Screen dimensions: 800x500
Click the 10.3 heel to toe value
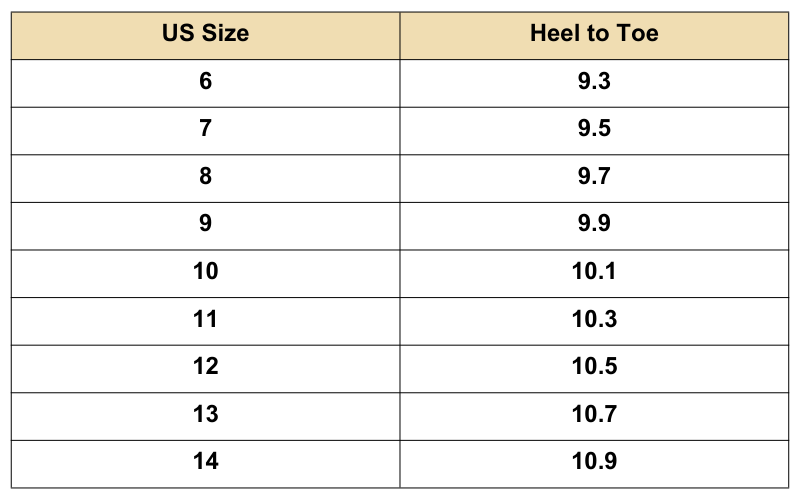click(x=594, y=320)
